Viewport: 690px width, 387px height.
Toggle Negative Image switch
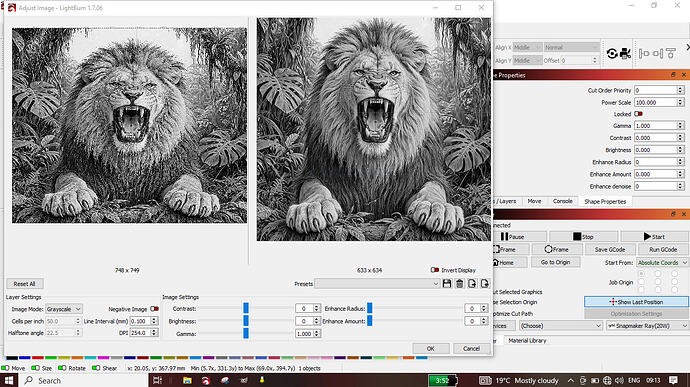154,309
